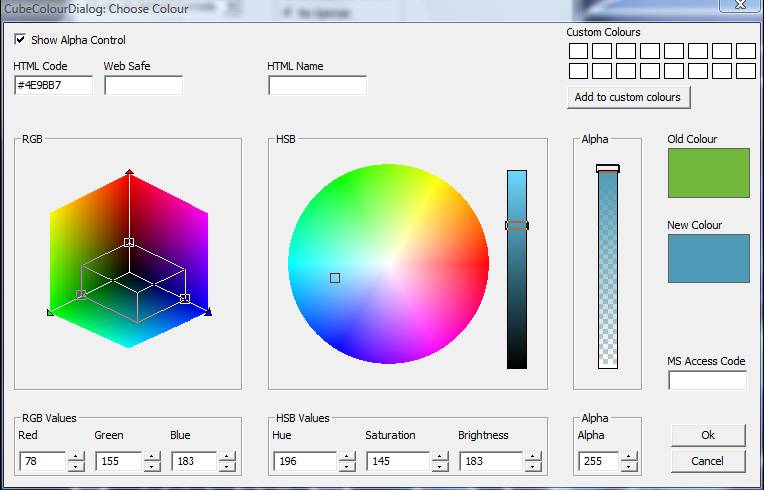
Task: Click the green axis handle on RGB cube
Action: [x=50, y=312]
